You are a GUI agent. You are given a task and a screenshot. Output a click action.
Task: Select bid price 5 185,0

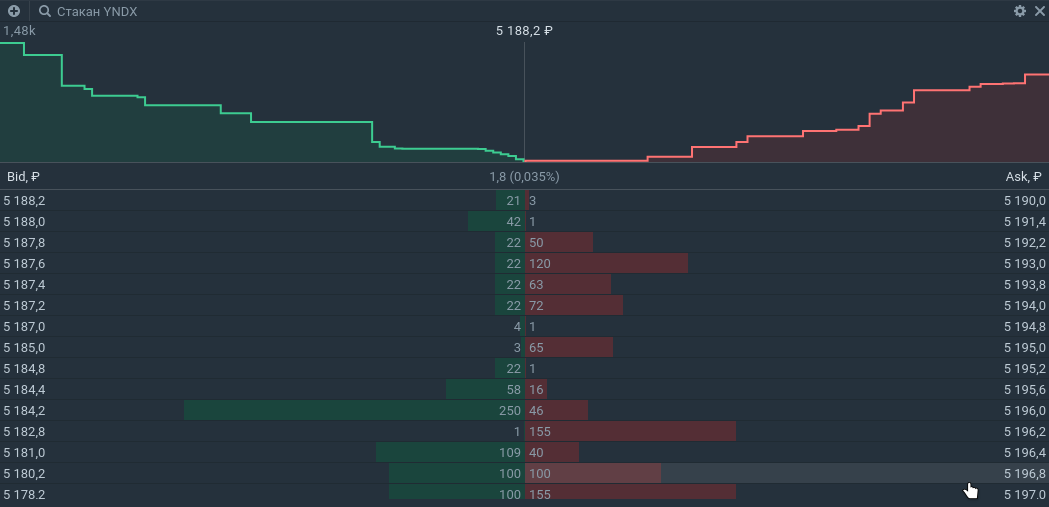pyautogui.click(x=24, y=348)
